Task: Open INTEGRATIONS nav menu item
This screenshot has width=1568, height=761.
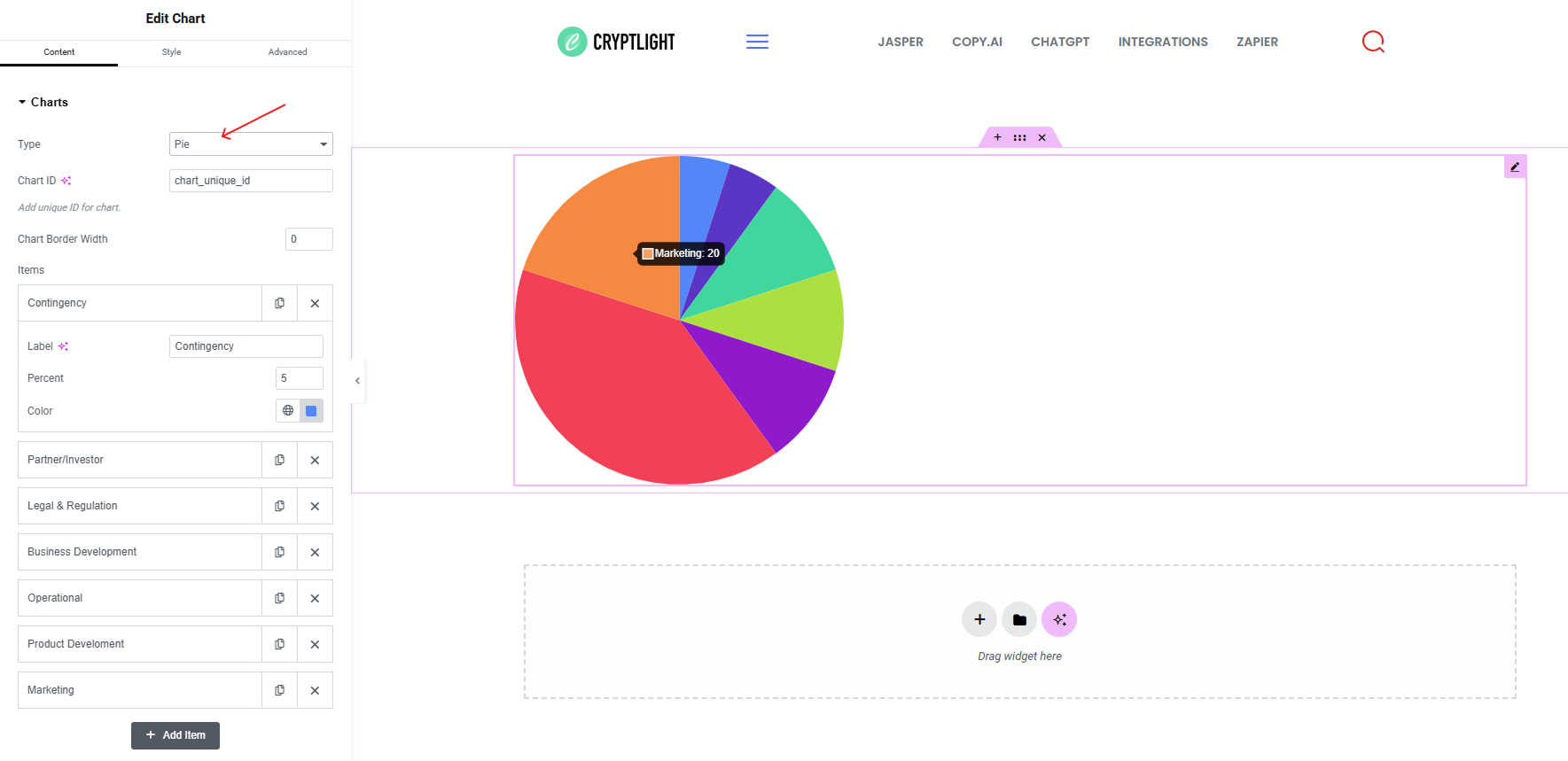Action: click(1163, 42)
